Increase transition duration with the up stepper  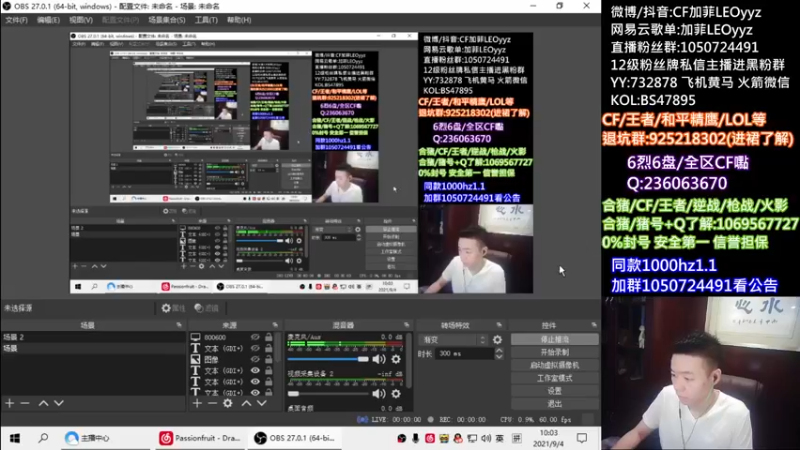click(499, 351)
